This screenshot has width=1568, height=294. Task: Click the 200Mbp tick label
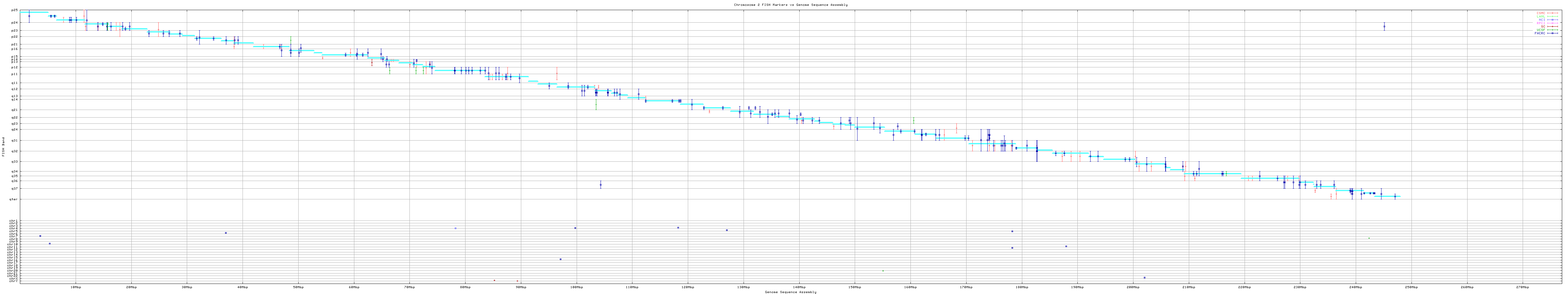point(1133,287)
